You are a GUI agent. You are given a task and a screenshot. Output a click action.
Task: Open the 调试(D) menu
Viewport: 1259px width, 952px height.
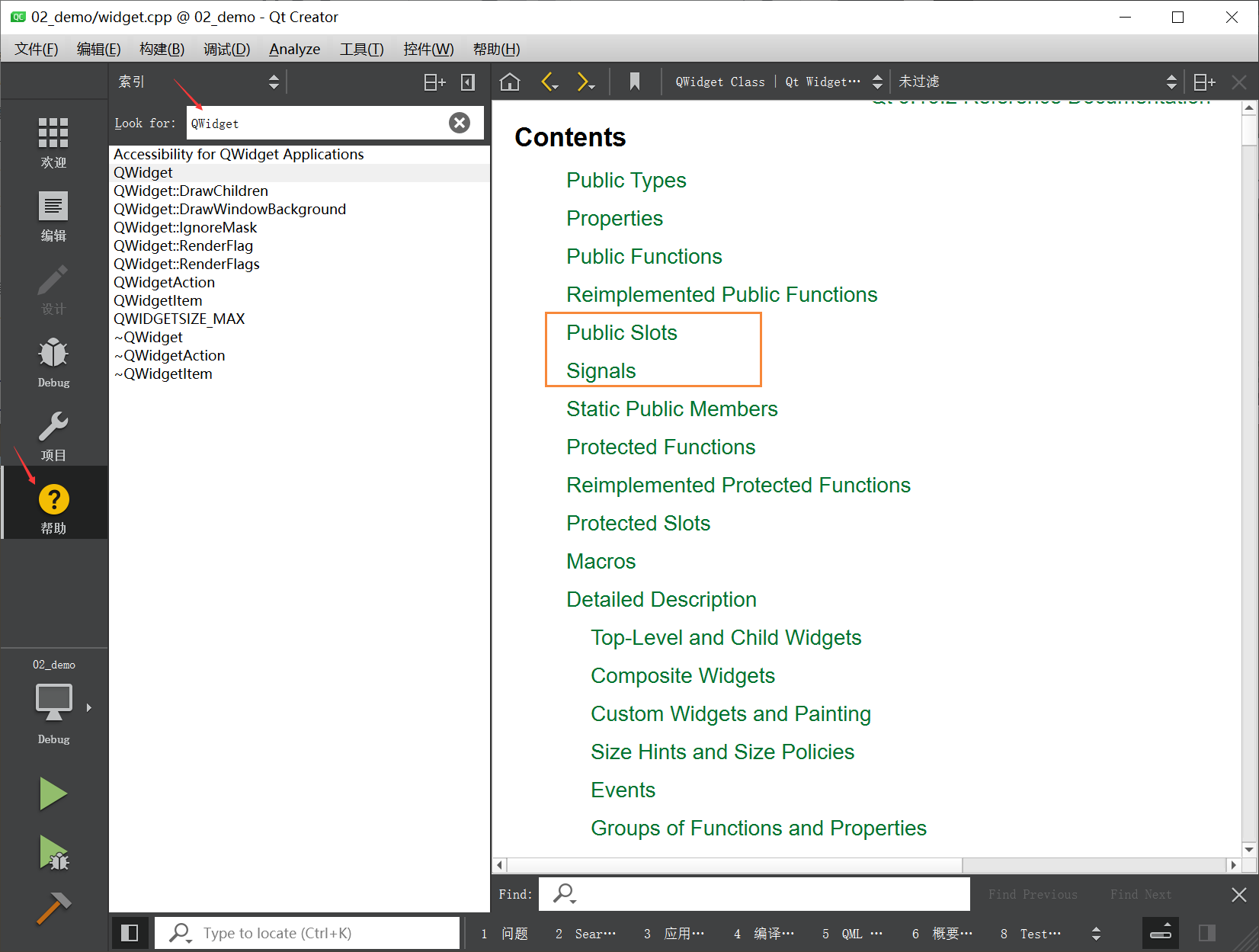point(226,49)
